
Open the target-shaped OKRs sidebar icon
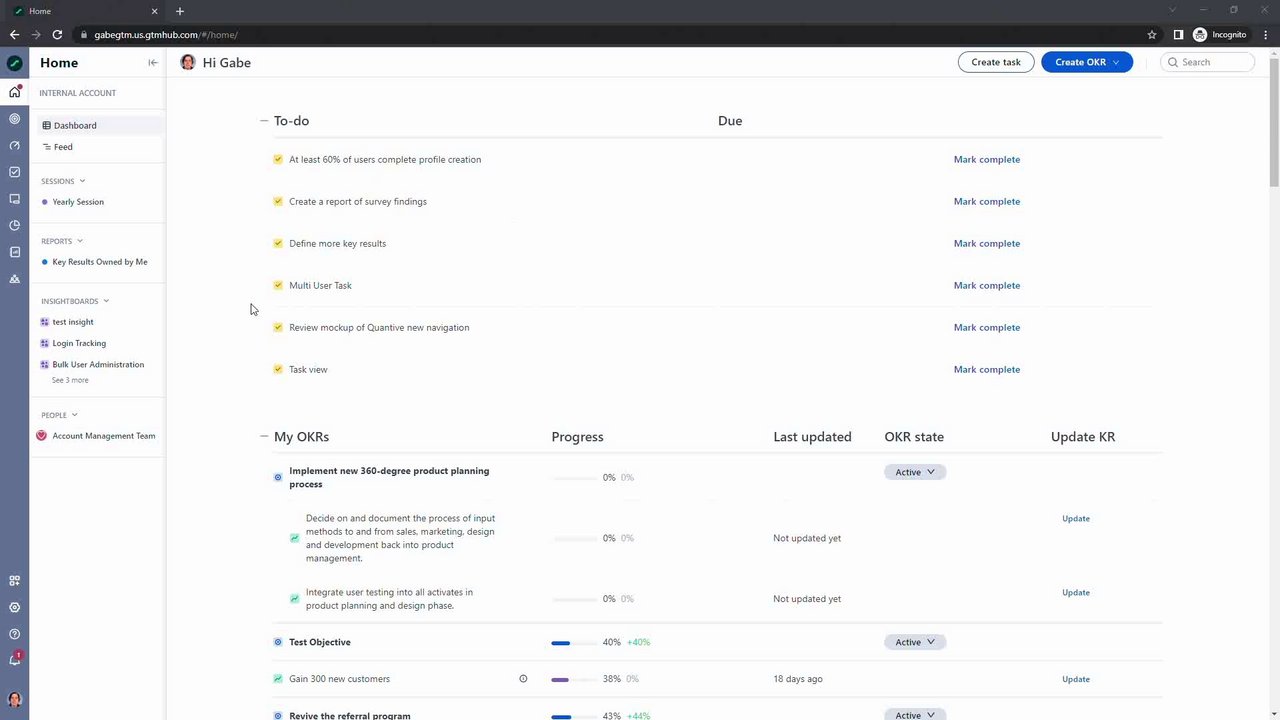tap(14, 119)
